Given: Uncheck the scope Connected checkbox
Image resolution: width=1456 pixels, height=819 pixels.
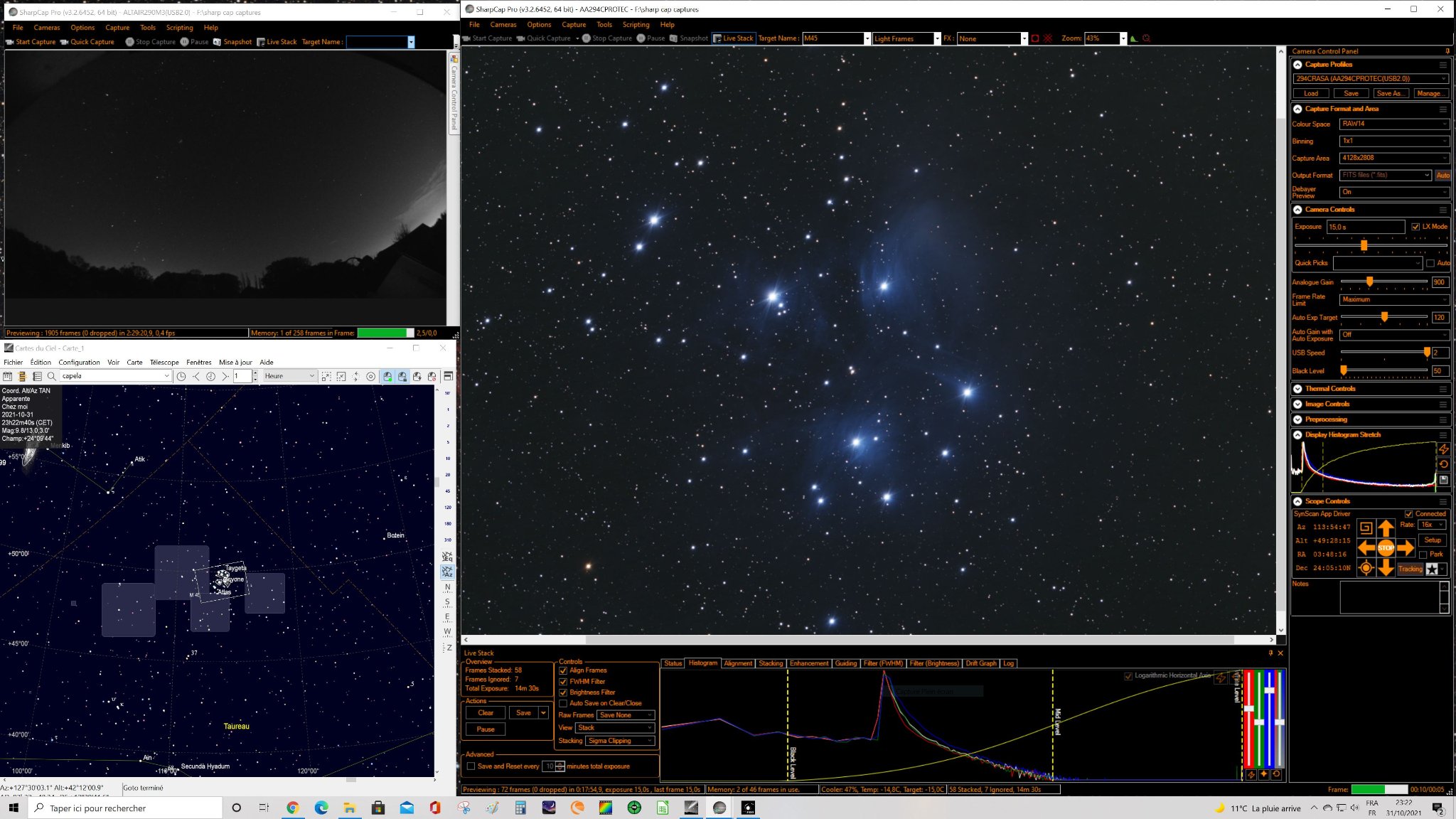Looking at the screenshot, I should click(x=1408, y=514).
